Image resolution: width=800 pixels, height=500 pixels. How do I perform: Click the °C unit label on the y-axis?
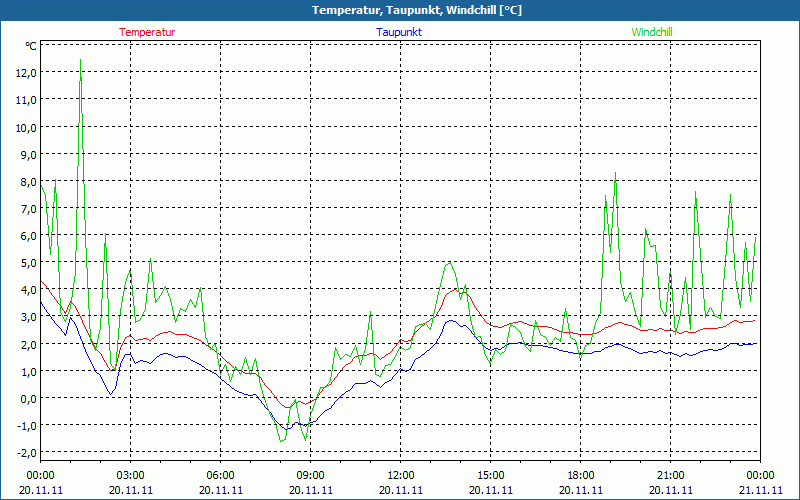click(x=31, y=46)
